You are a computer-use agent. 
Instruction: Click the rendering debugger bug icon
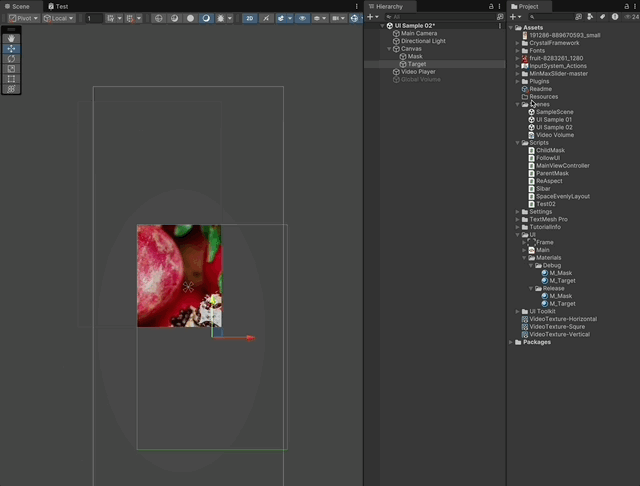pos(221,18)
